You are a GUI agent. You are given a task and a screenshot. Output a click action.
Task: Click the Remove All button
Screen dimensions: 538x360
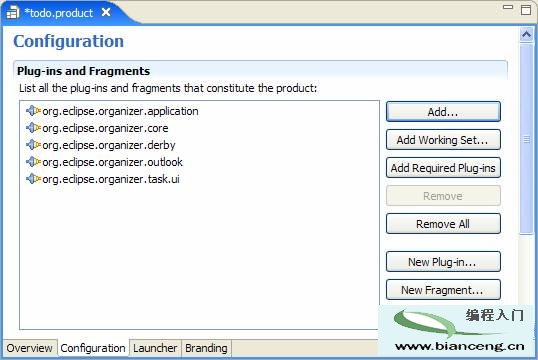coord(443,224)
